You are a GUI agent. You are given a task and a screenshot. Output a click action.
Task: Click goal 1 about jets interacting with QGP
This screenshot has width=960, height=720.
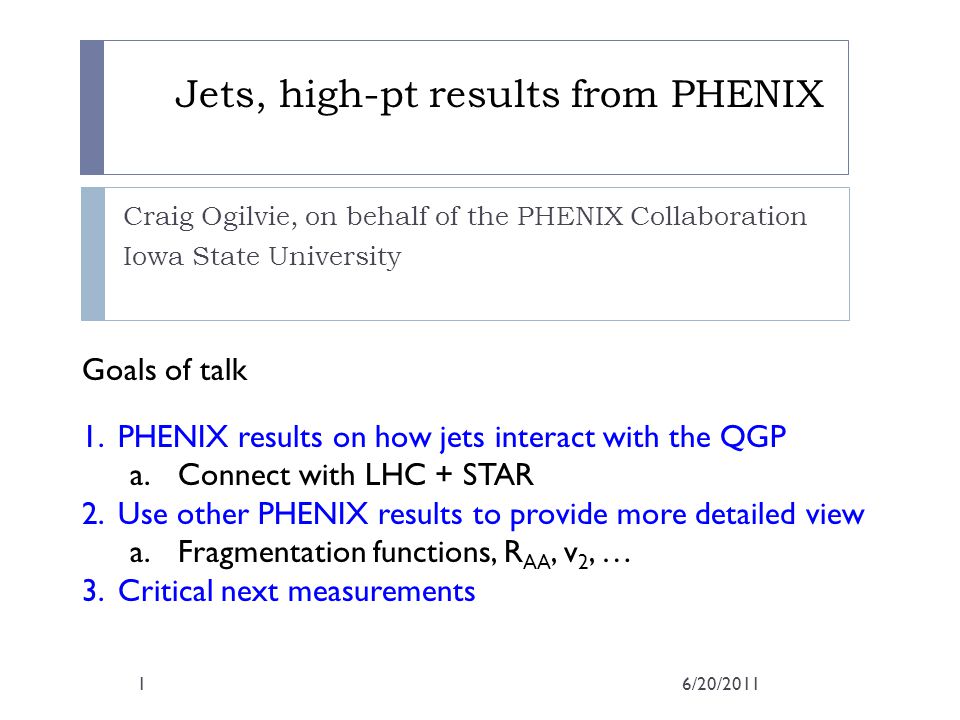click(x=434, y=438)
